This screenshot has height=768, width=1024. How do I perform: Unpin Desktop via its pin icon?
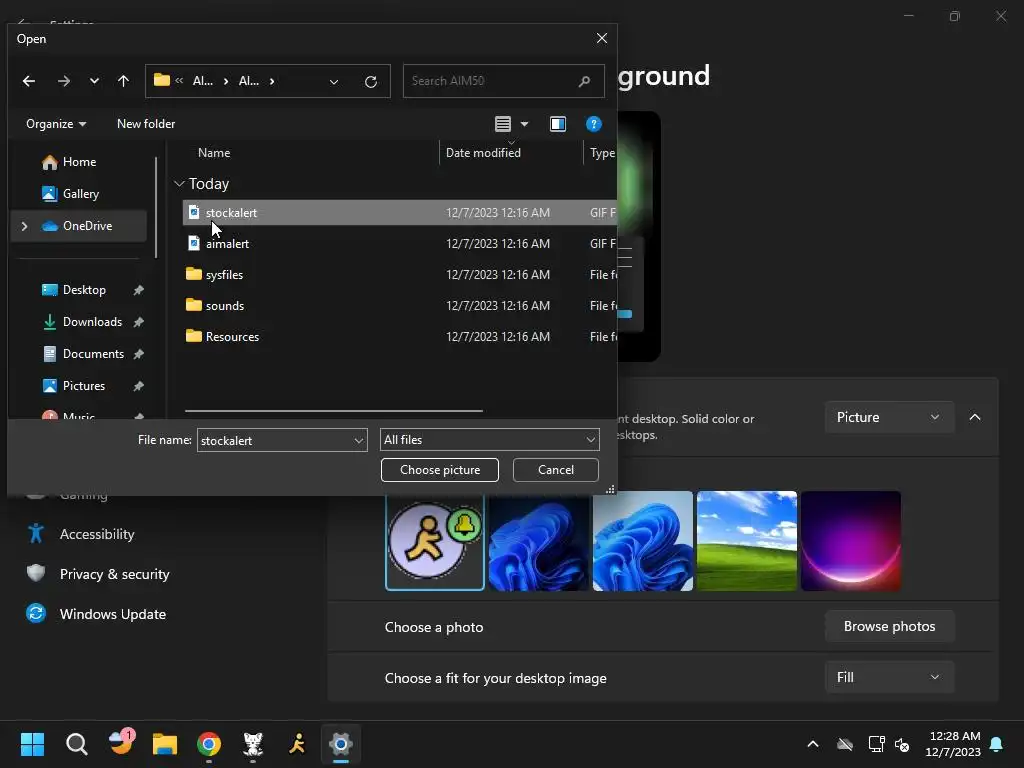(138, 290)
